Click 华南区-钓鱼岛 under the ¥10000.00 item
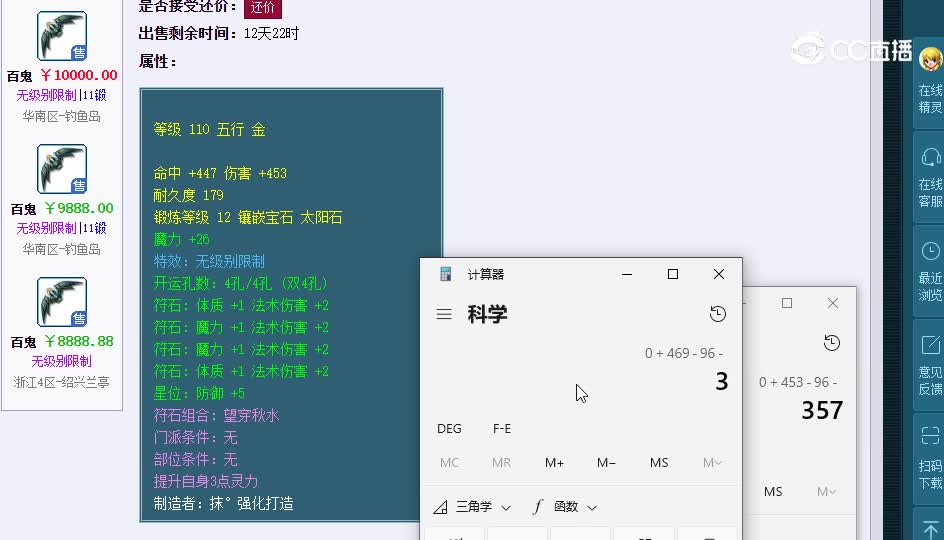Screen dimensions: 944x540 pyautogui.click(x=61, y=116)
